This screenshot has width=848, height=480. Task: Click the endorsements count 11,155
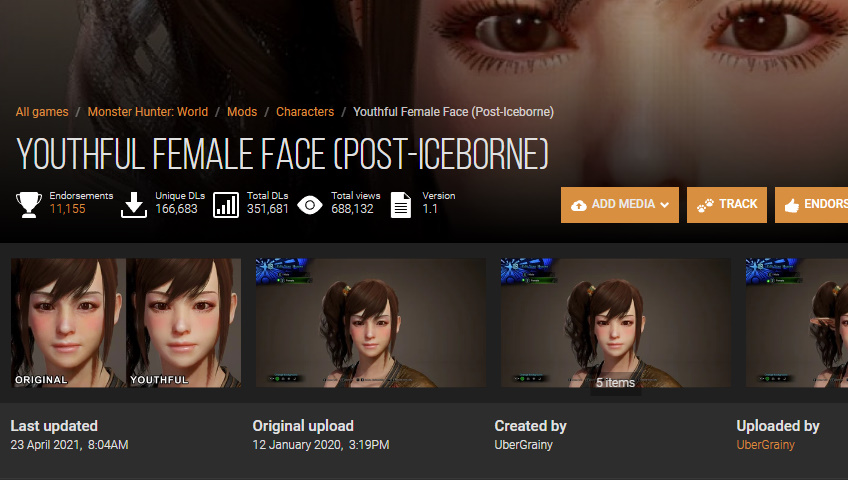point(68,209)
